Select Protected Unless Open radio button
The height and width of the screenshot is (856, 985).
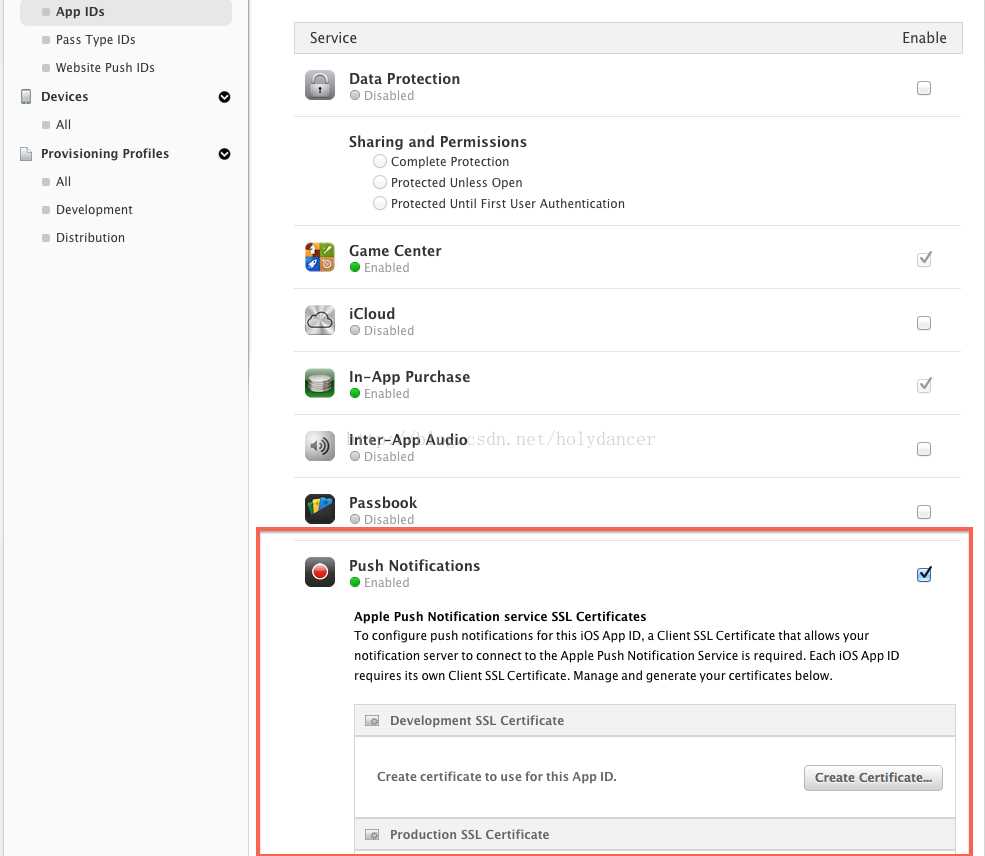click(x=379, y=182)
